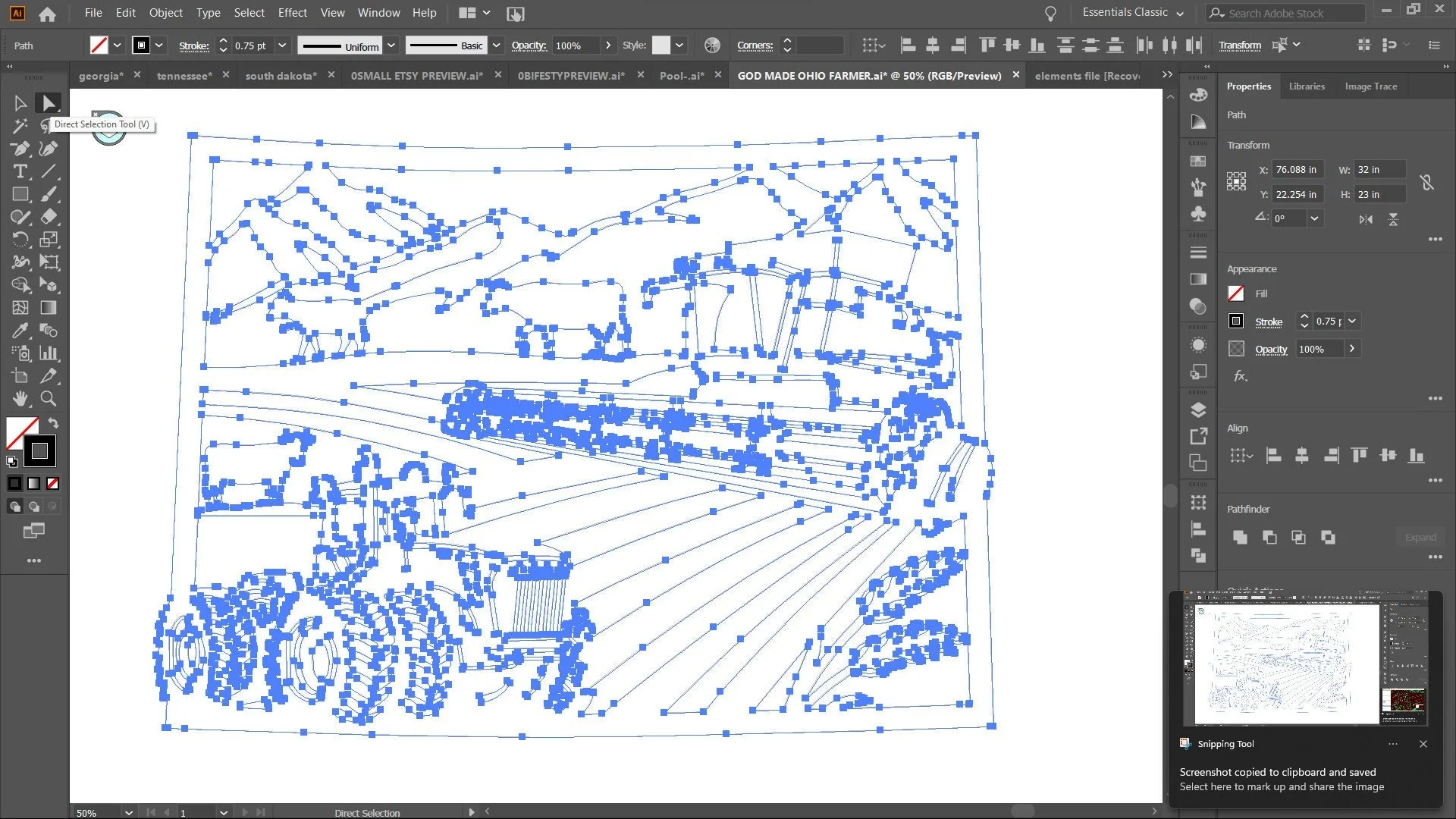Viewport: 1456px width, 819px height.
Task: Open the rotation angle dropdown
Action: pyautogui.click(x=1314, y=218)
